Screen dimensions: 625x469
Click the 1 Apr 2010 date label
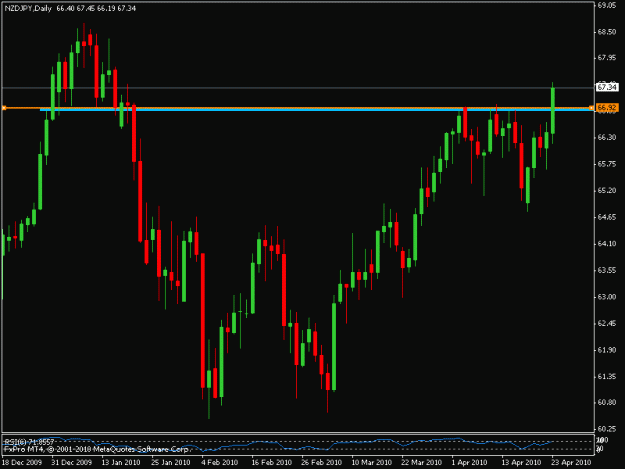tap(470, 462)
